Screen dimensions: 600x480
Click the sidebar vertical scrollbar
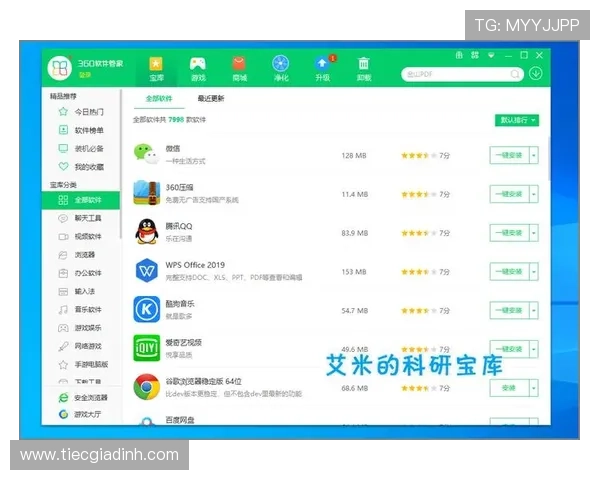pyautogui.click(x=121, y=164)
